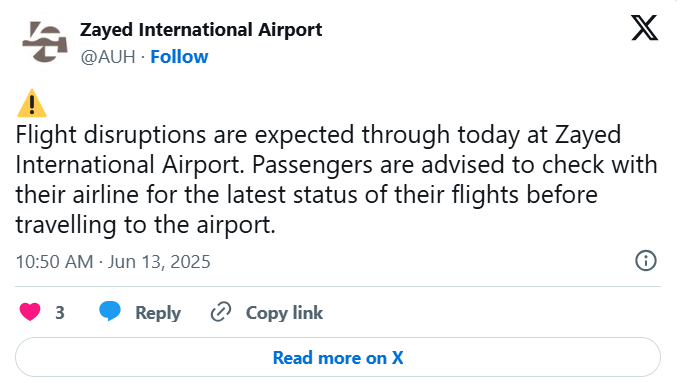Click the Jun 13, 2025 date text
677x382 pixels.
(x=159, y=262)
